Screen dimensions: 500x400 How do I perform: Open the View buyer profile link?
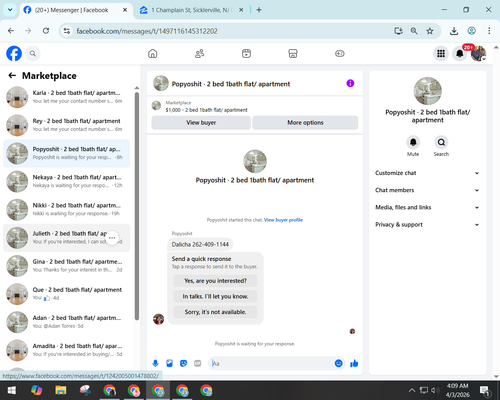[x=283, y=220]
